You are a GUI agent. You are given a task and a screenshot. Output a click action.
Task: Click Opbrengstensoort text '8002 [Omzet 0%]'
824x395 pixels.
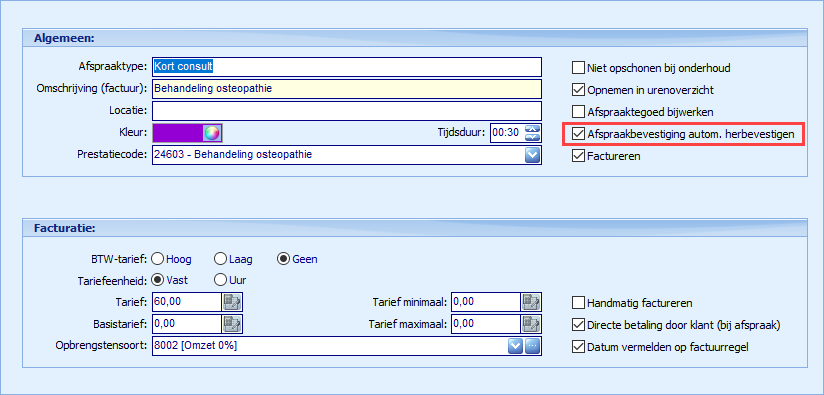tap(195, 346)
